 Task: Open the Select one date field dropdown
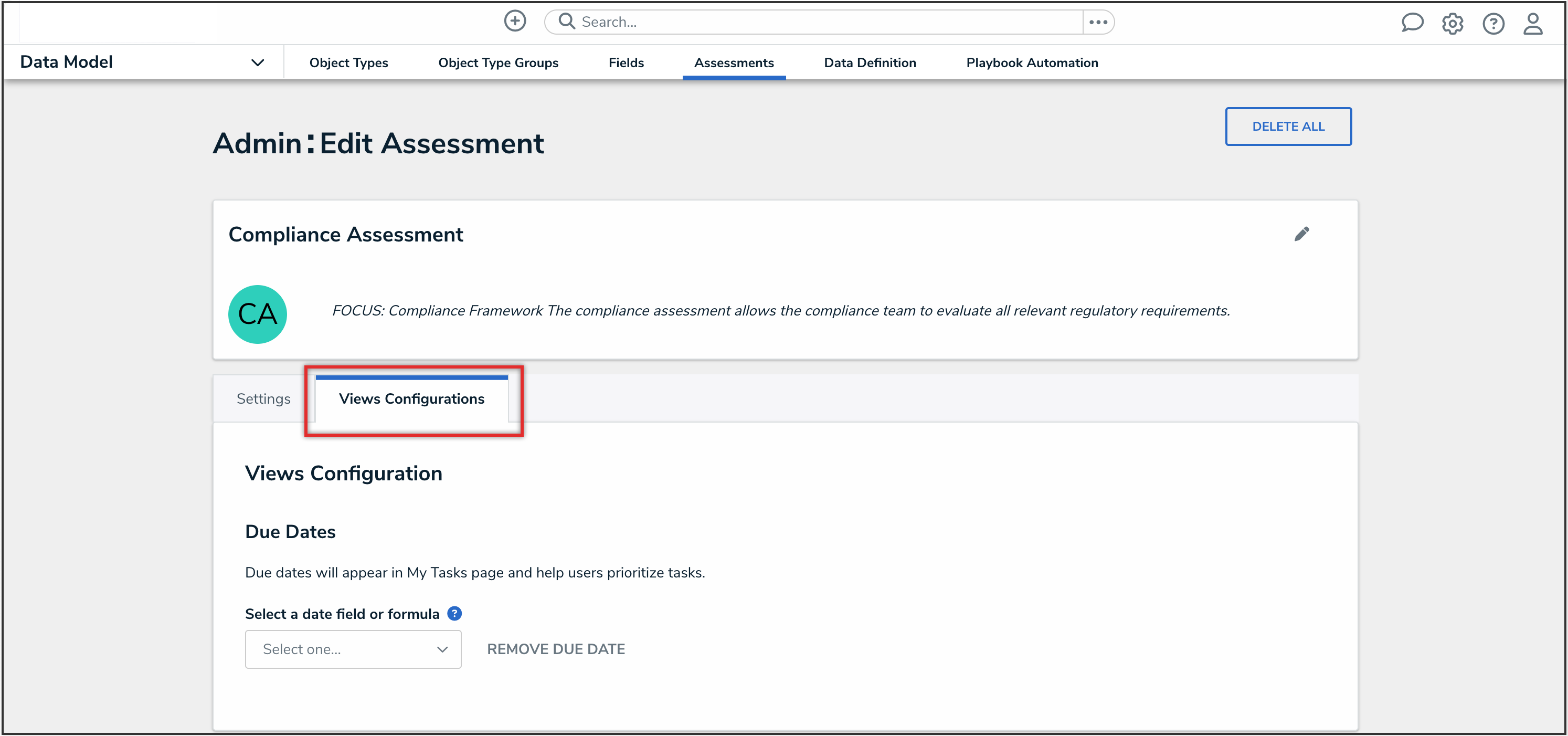[353, 649]
